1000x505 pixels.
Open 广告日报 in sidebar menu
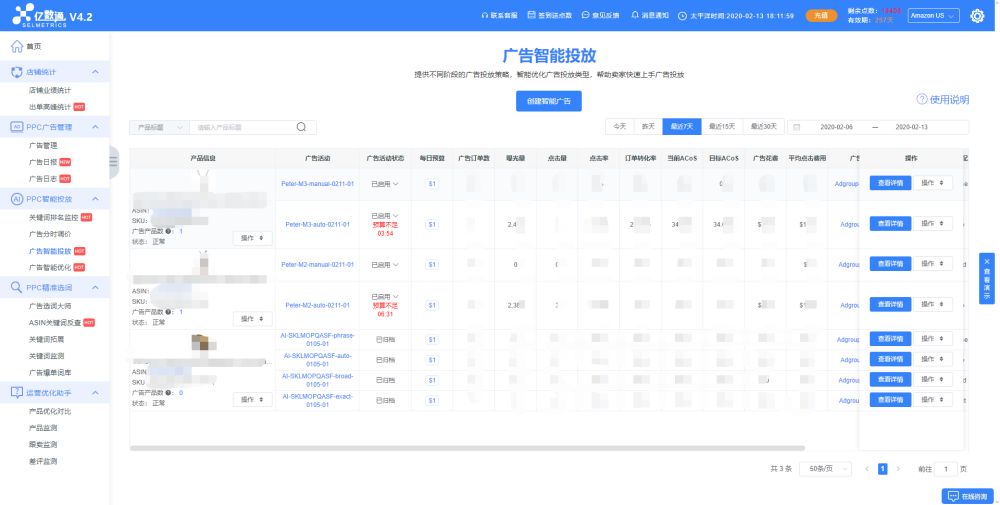tap(43, 162)
